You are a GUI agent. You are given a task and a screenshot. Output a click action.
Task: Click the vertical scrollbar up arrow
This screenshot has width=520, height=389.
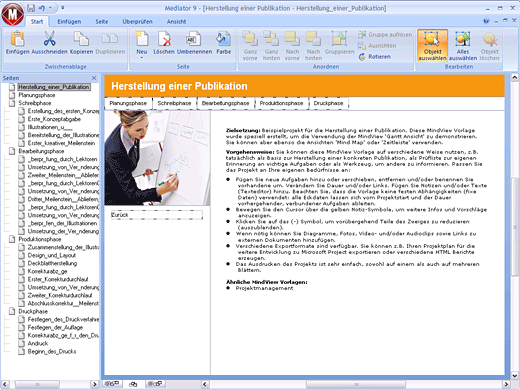tap(515, 78)
